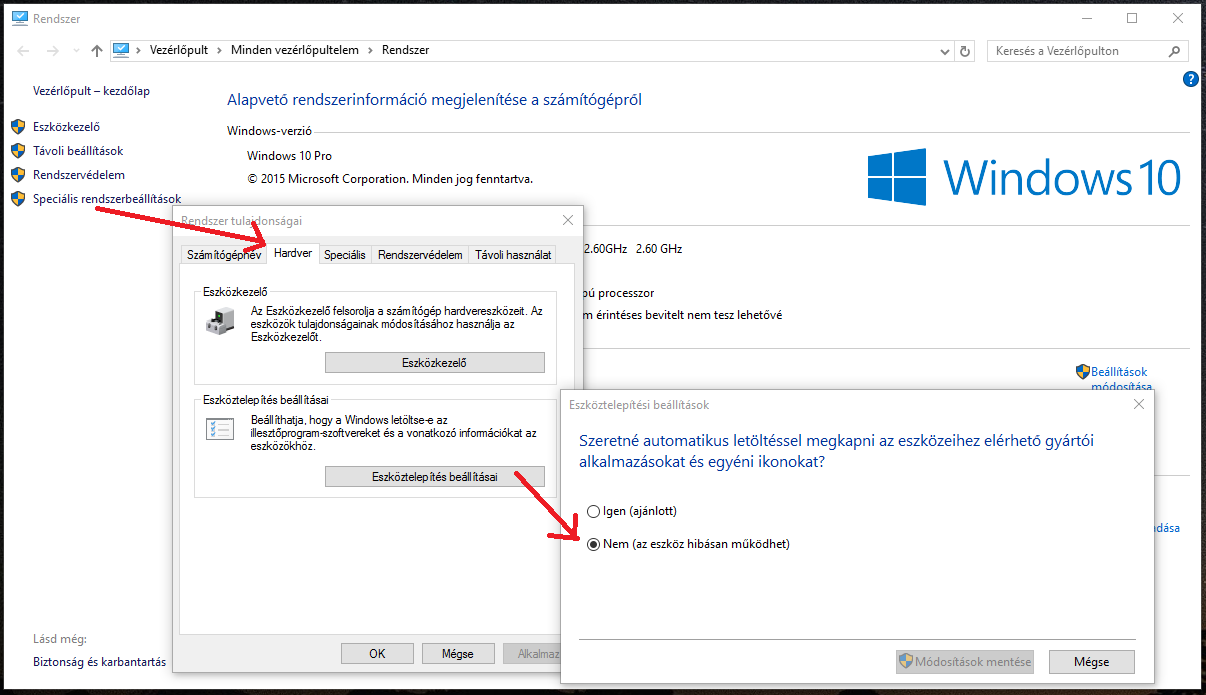Go back with the left arrow

coord(23,51)
